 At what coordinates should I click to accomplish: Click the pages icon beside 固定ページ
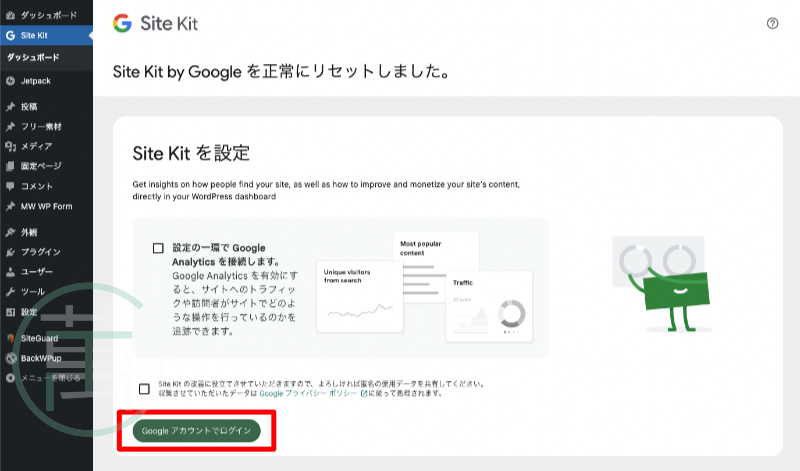tap(10, 166)
